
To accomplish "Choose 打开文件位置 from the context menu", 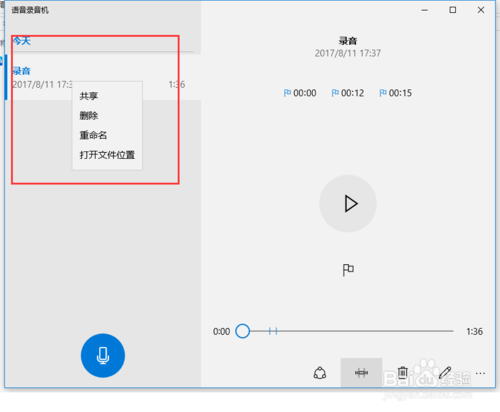I will (x=107, y=155).
